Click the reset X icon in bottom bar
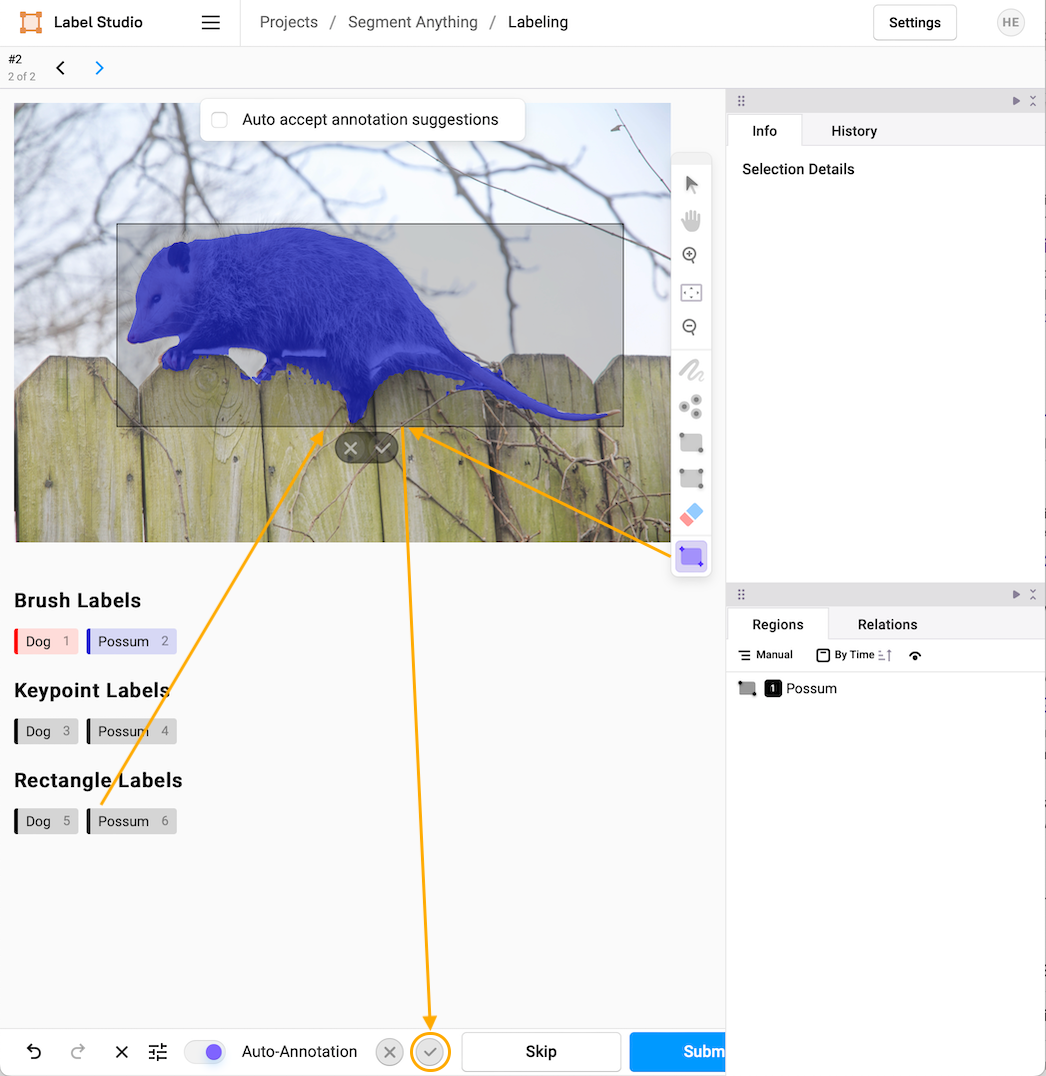1046x1076 pixels. point(121,1052)
